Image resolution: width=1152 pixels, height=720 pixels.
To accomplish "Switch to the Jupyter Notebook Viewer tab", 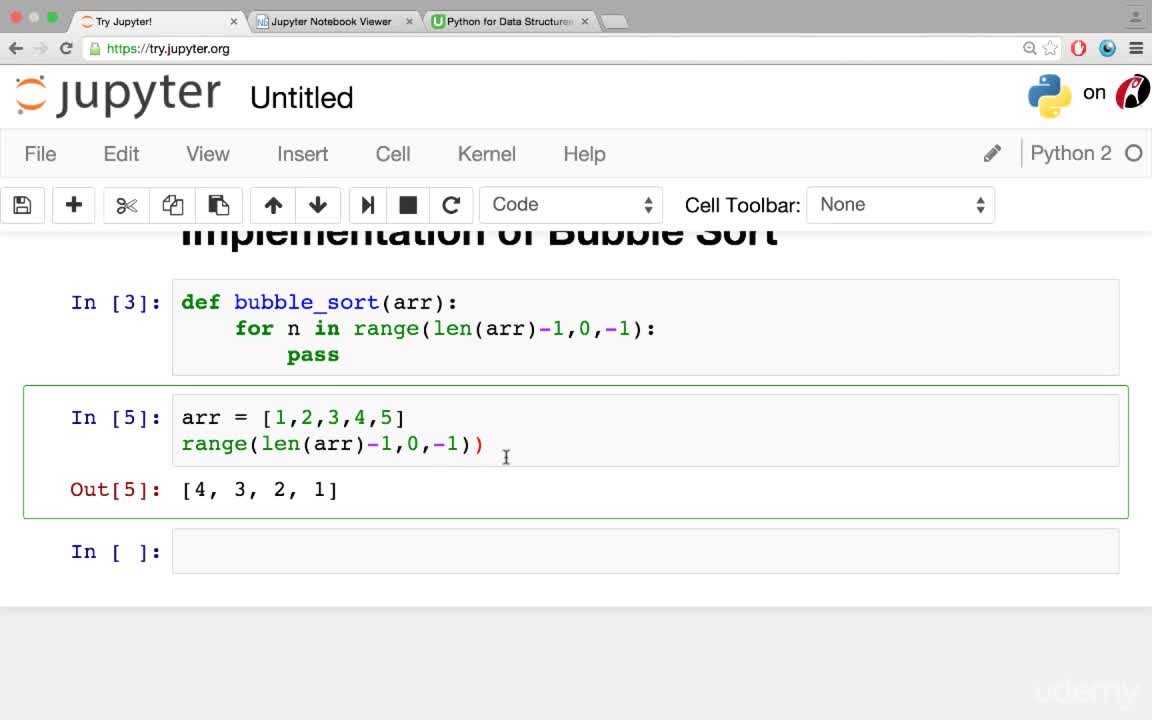I will pyautogui.click(x=331, y=21).
